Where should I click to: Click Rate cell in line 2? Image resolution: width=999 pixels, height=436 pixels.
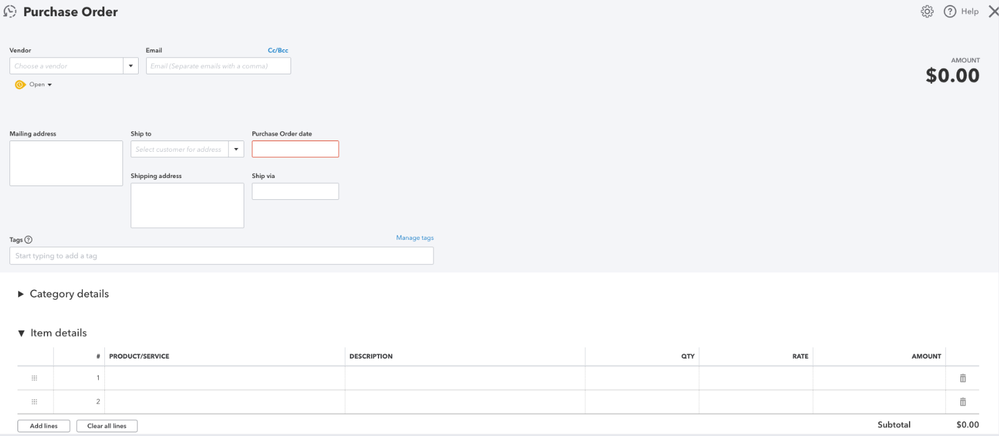[756, 402]
